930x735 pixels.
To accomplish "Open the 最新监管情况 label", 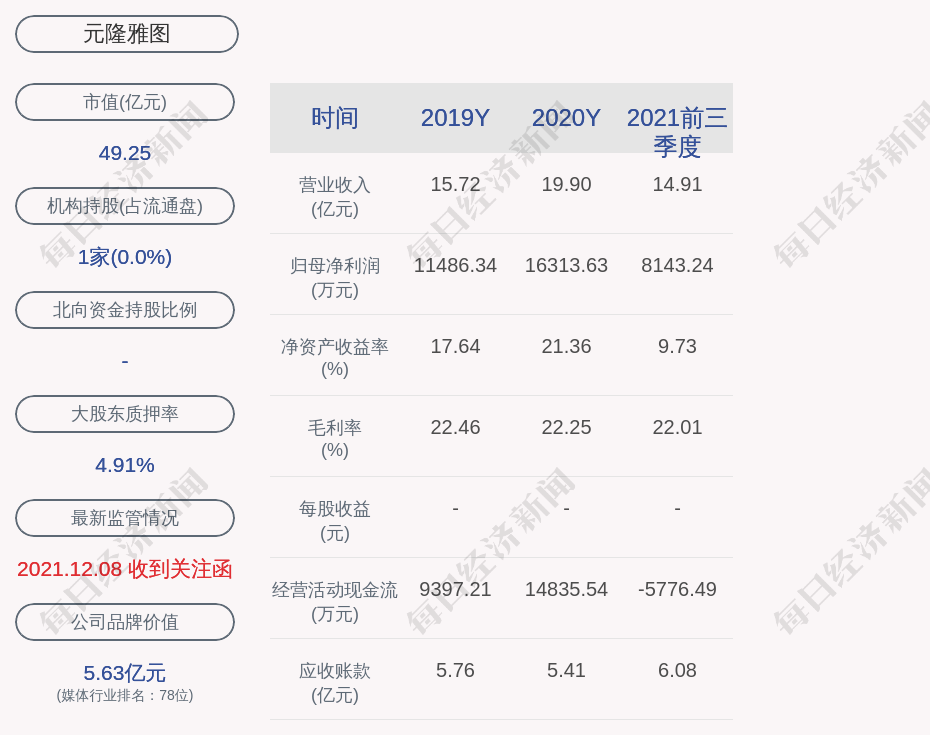I will pyautogui.click(x=125, y=518).
